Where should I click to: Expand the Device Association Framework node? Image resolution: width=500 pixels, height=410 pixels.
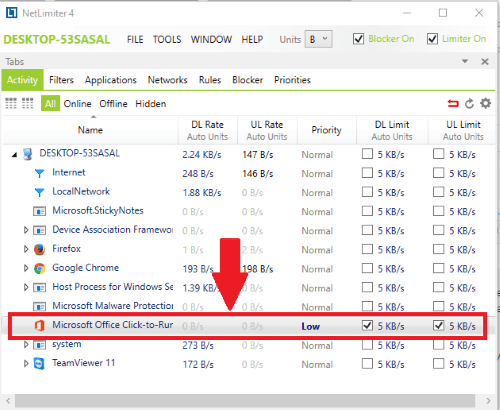coord(26,230)
